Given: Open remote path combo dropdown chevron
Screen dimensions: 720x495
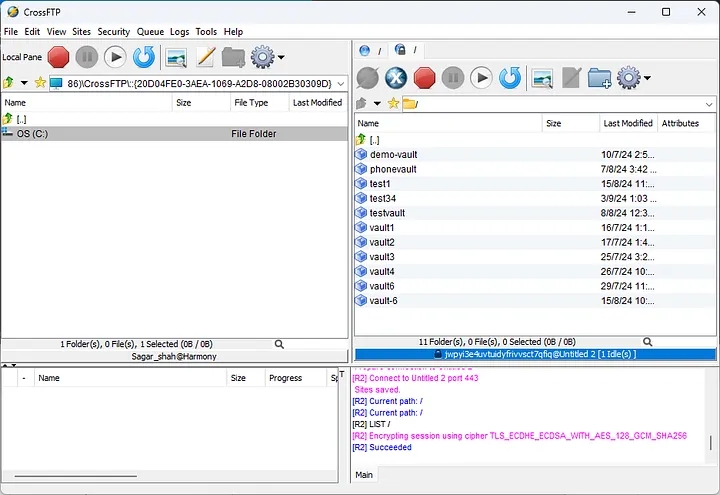Looking at the screenshot, I should point(709,104).
